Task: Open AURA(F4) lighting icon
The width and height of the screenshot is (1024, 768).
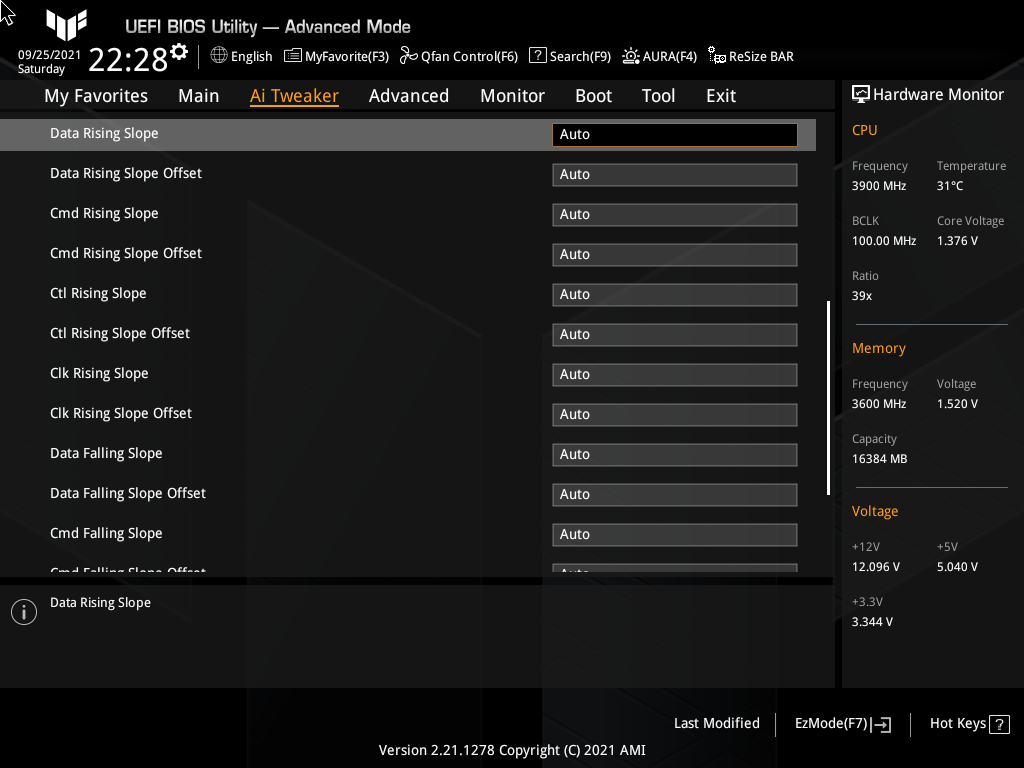Action: [631, 56]
